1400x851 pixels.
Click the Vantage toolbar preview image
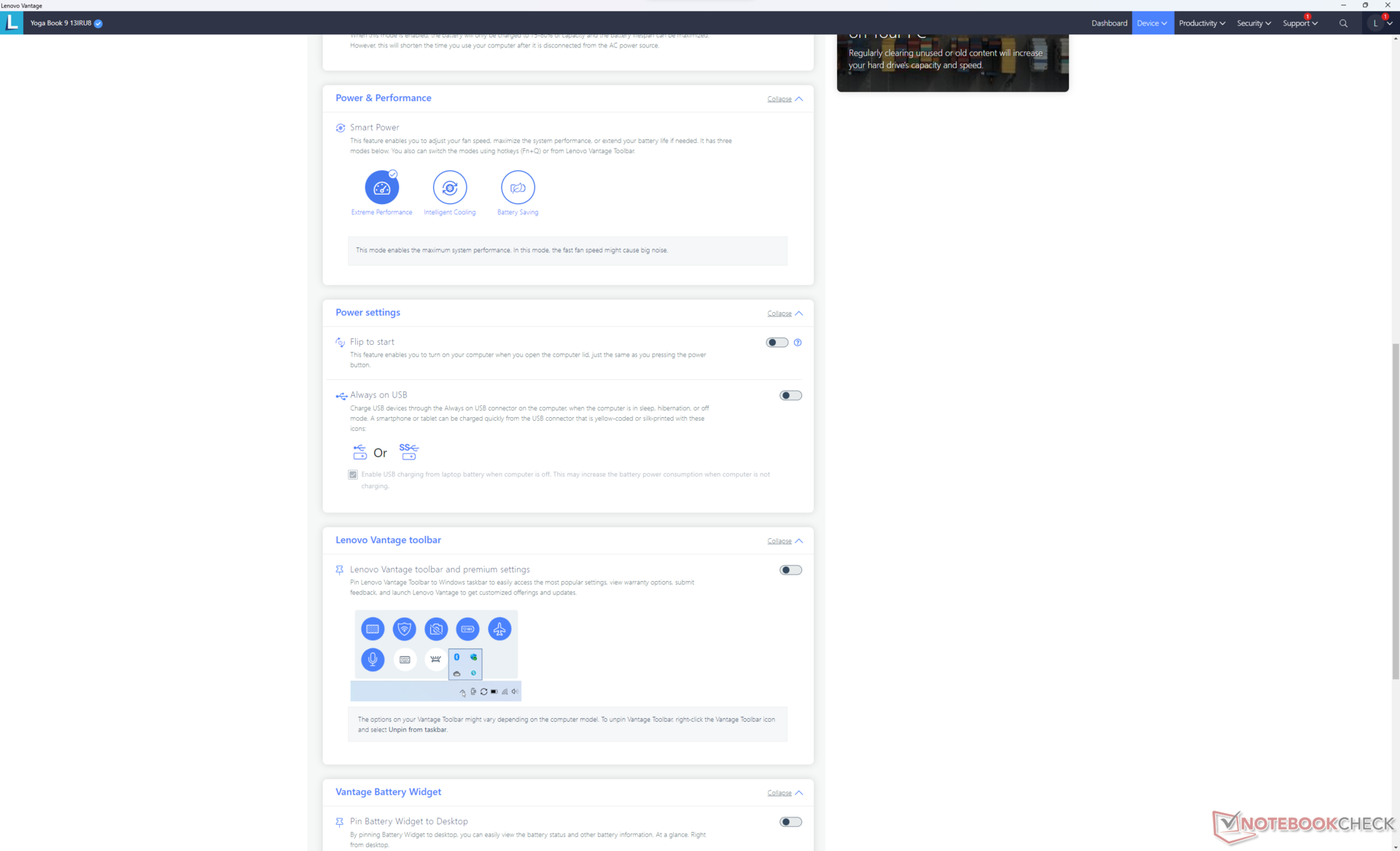435,656
